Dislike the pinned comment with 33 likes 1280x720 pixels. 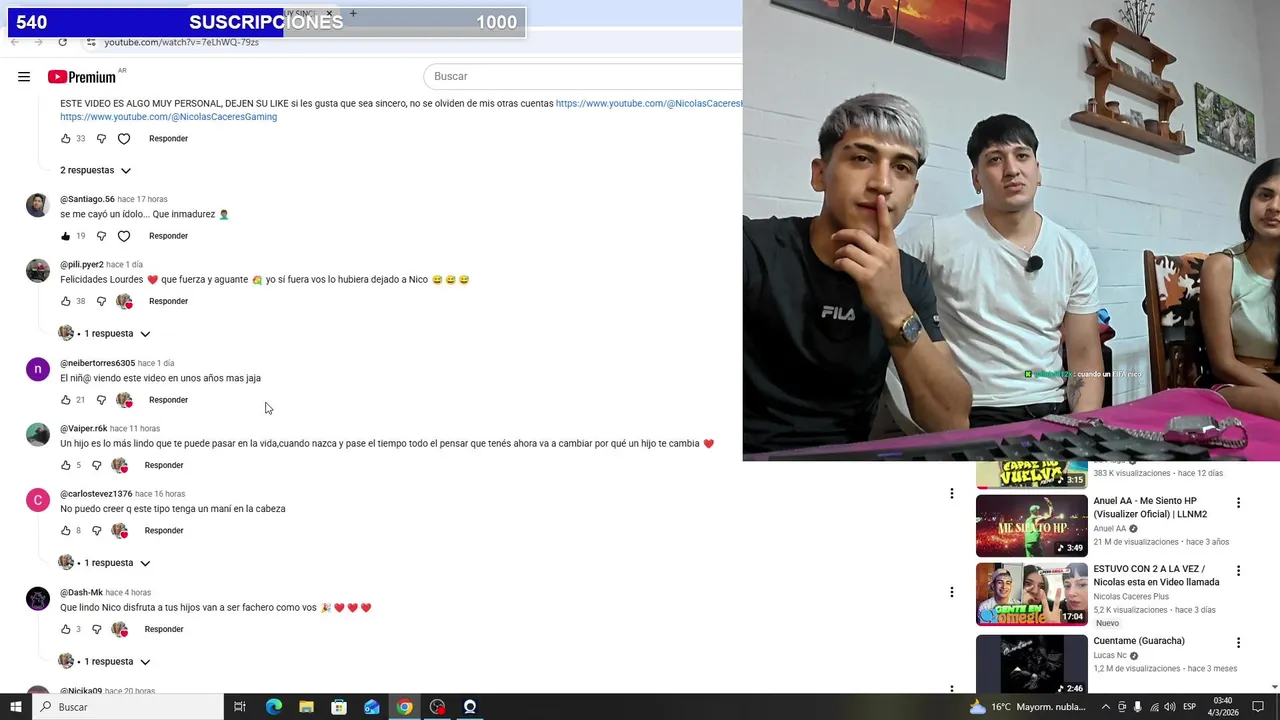tap(101, 139)
